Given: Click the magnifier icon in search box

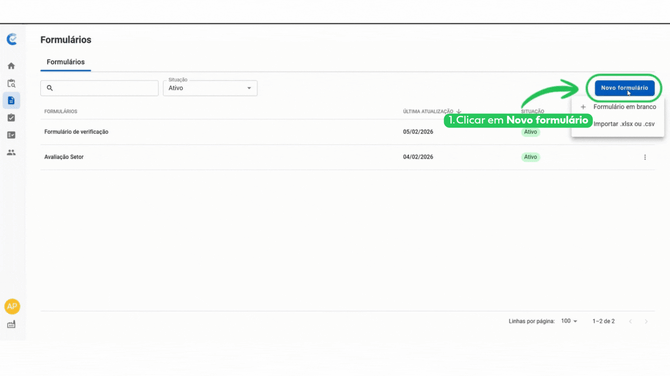Looking at the screenshot, I should (x=50, y=88).
